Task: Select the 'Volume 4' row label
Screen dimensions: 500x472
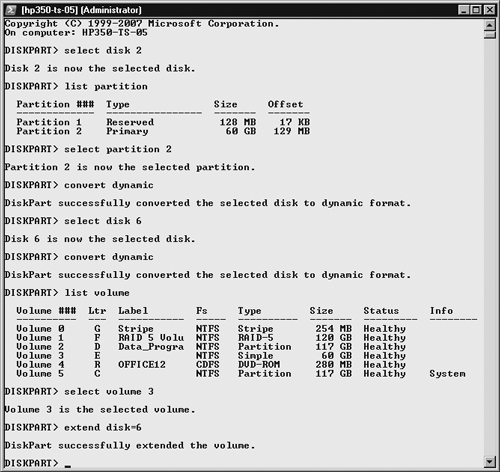Action: point(40,365)
